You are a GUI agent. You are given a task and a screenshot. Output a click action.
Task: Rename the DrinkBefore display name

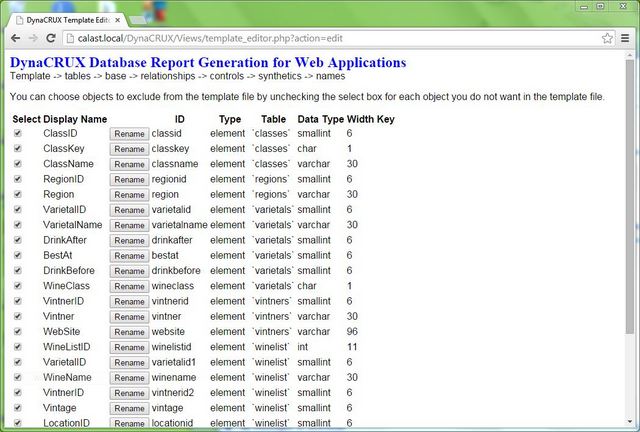[129, 271]
